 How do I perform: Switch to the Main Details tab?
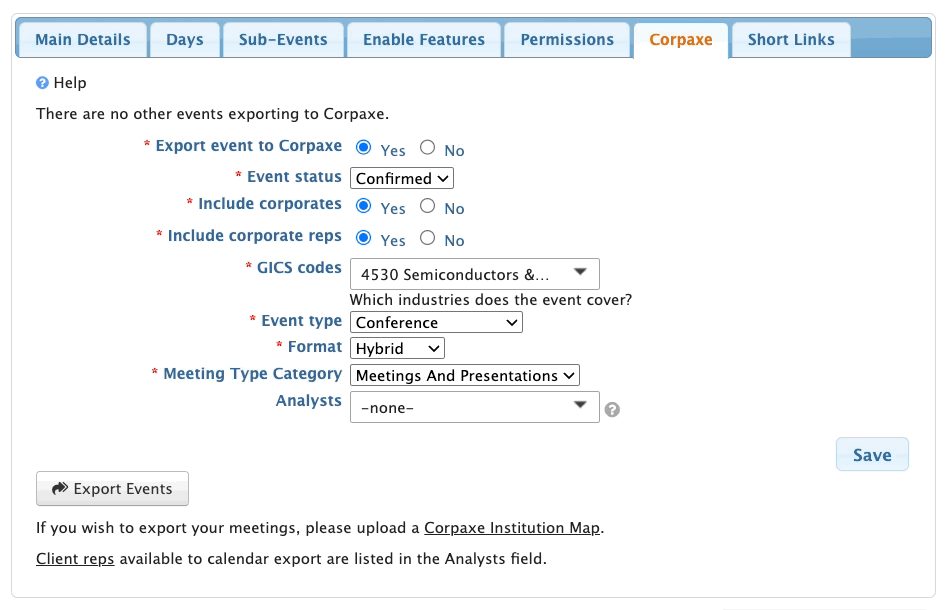83,40
